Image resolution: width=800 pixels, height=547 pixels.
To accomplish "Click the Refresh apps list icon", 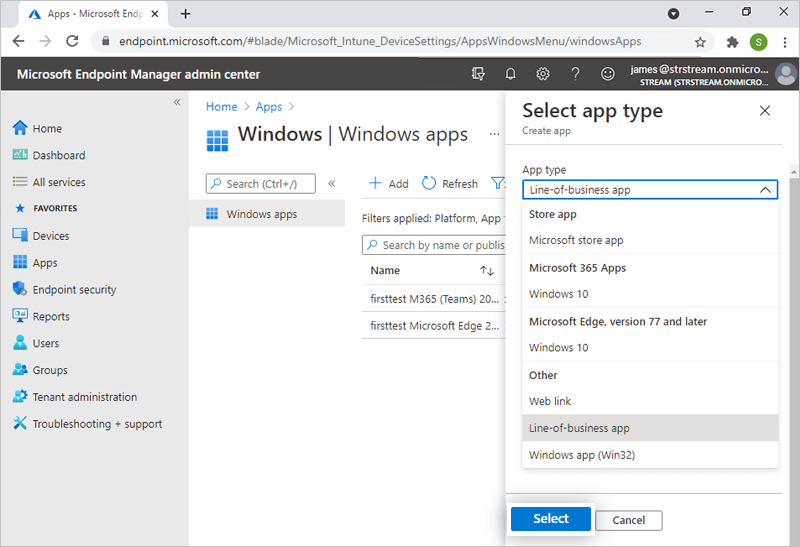I will [x=429, y=183].
